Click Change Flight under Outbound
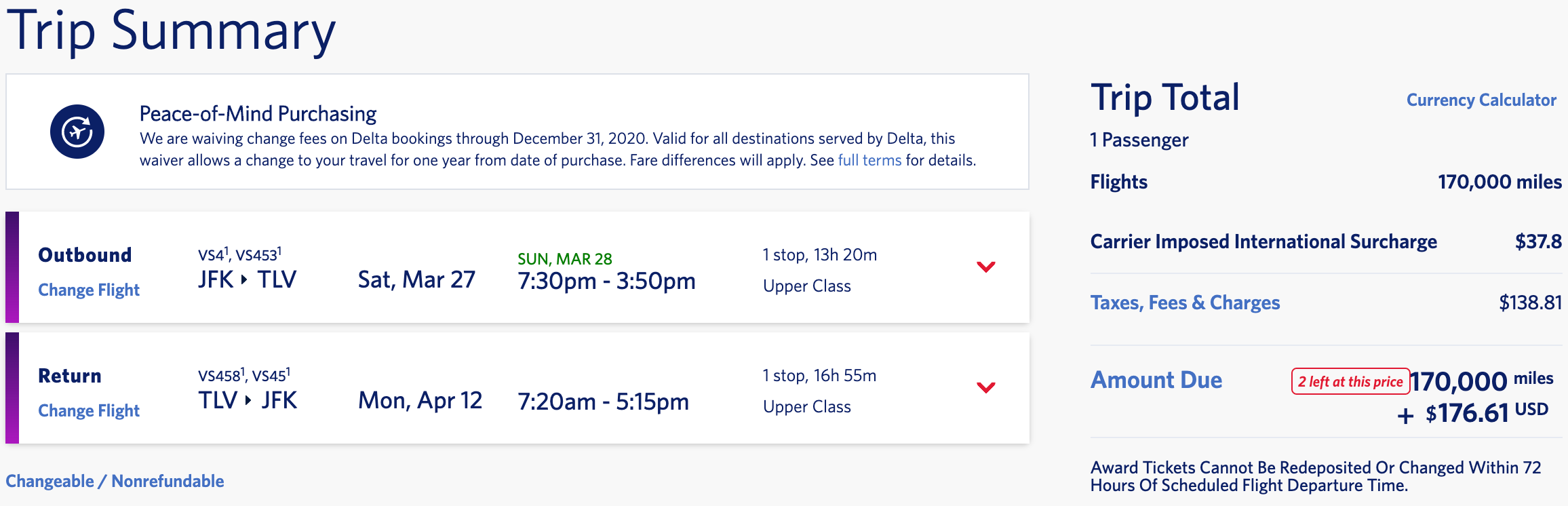This screenshot has width=1568, height=506. pyautogui.click(x=89, y=290)
